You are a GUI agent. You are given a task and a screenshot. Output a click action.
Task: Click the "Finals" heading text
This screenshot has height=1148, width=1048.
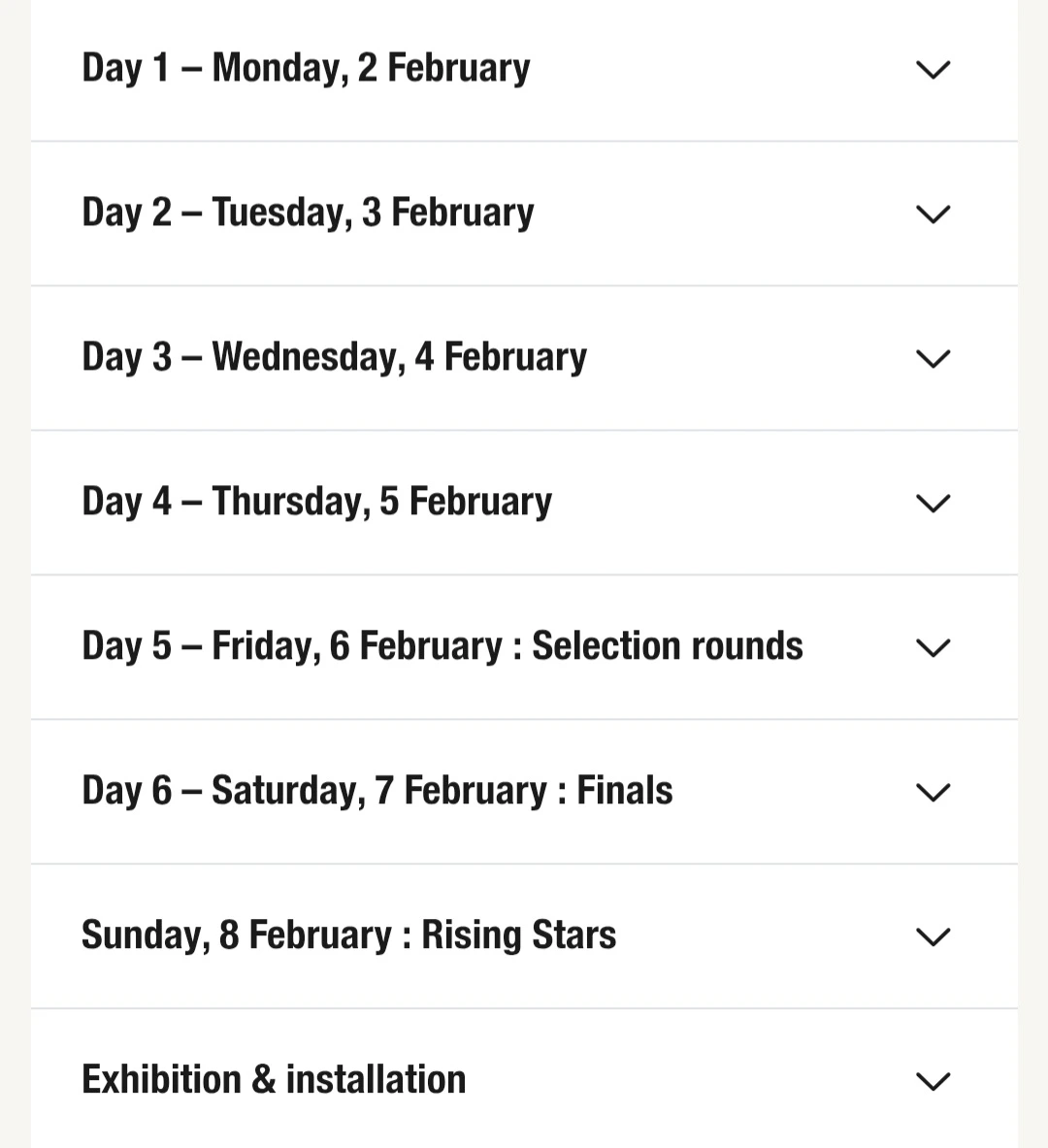click(x=624, y=791)
